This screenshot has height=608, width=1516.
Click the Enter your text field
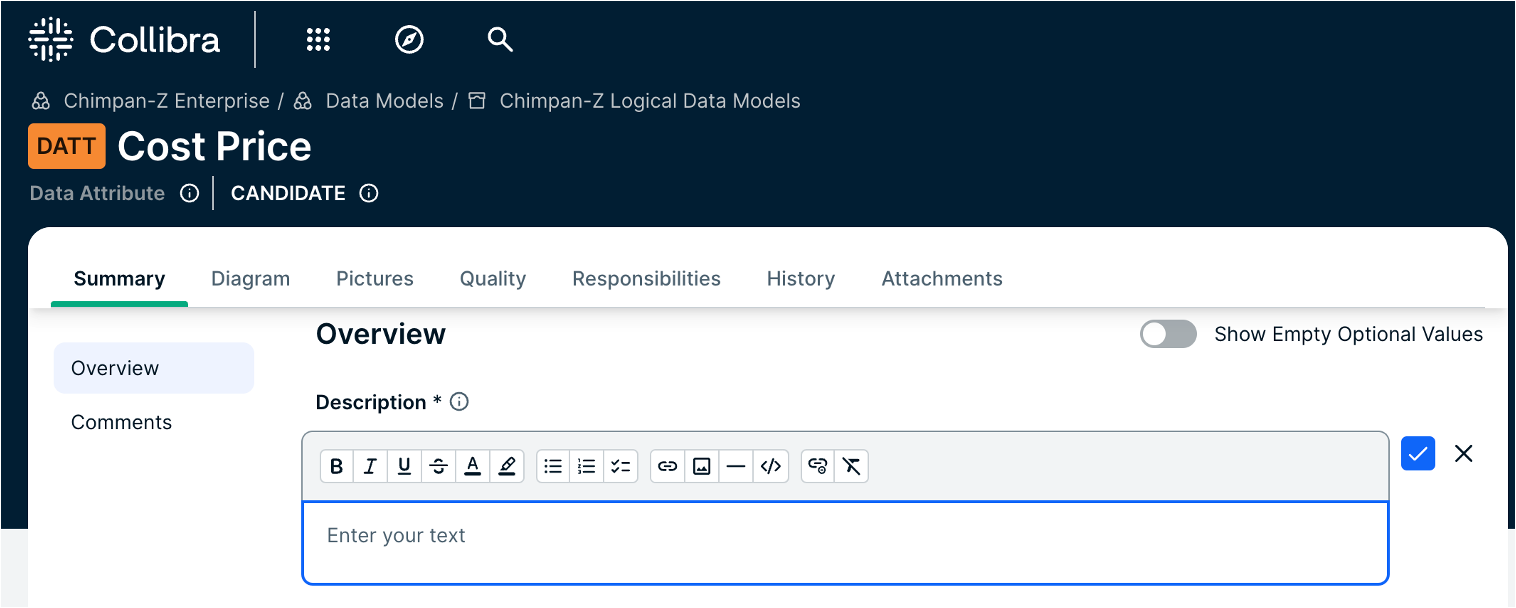[x=845, y=542]
